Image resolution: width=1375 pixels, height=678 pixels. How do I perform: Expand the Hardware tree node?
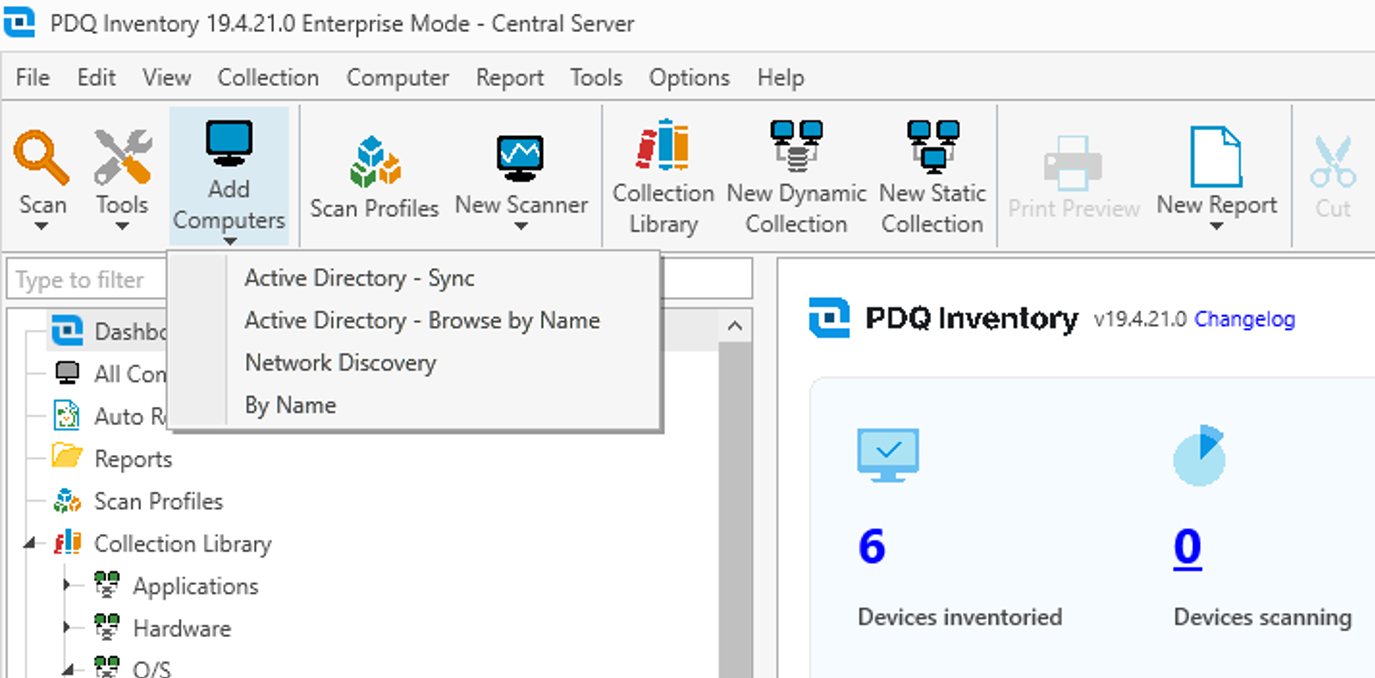pos(68,628)
